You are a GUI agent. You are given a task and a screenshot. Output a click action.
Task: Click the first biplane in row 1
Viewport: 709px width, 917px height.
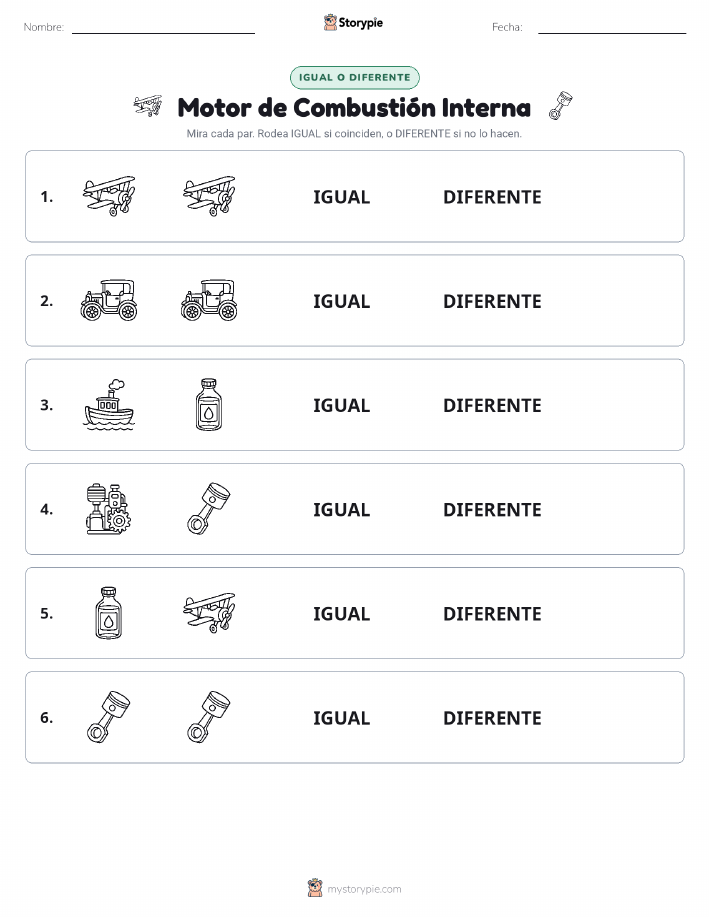(x=109, y=196)
